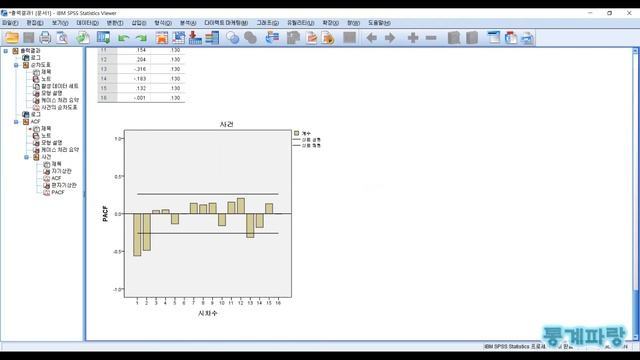Click the Go to Variable icon

[x=195, y=38]
